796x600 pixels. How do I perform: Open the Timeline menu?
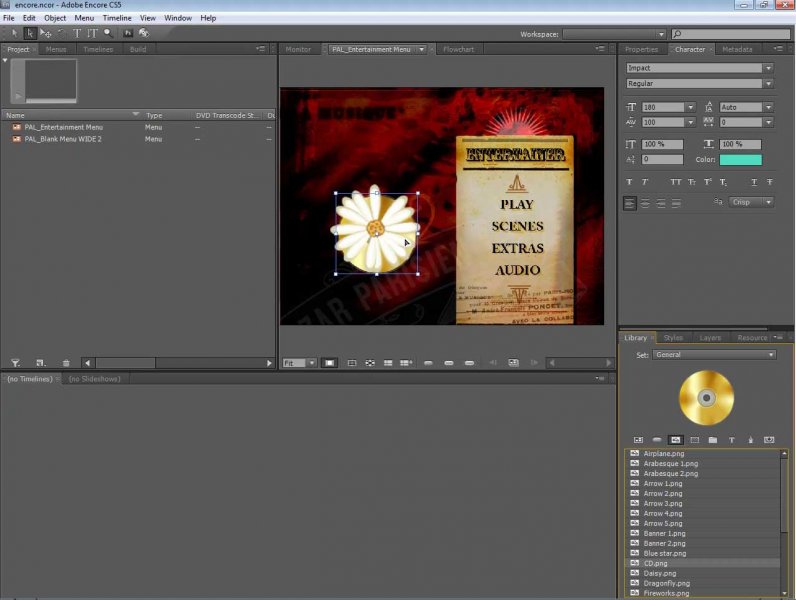(x=117, y=18)
